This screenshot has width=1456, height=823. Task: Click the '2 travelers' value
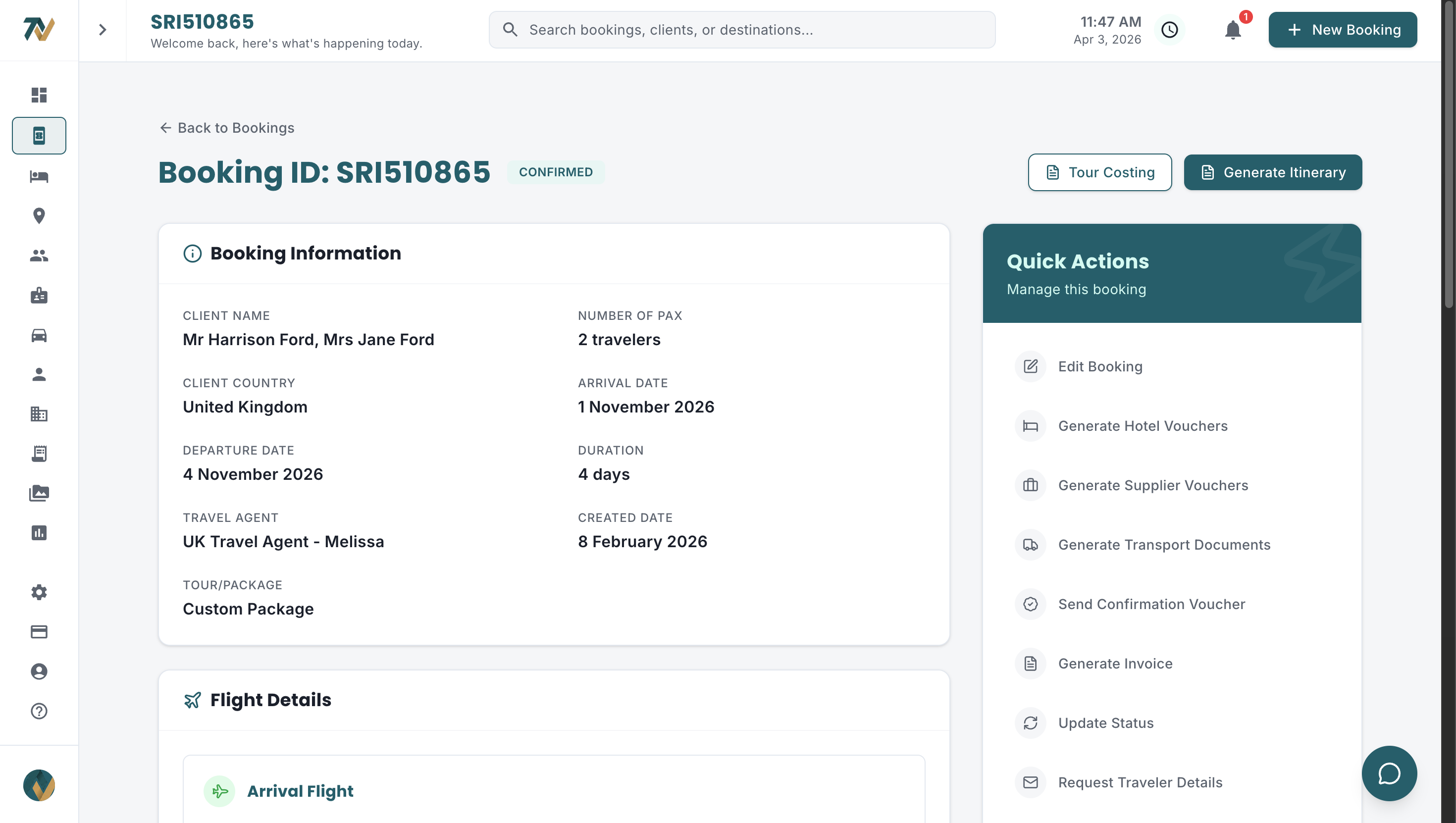[619, 340]
